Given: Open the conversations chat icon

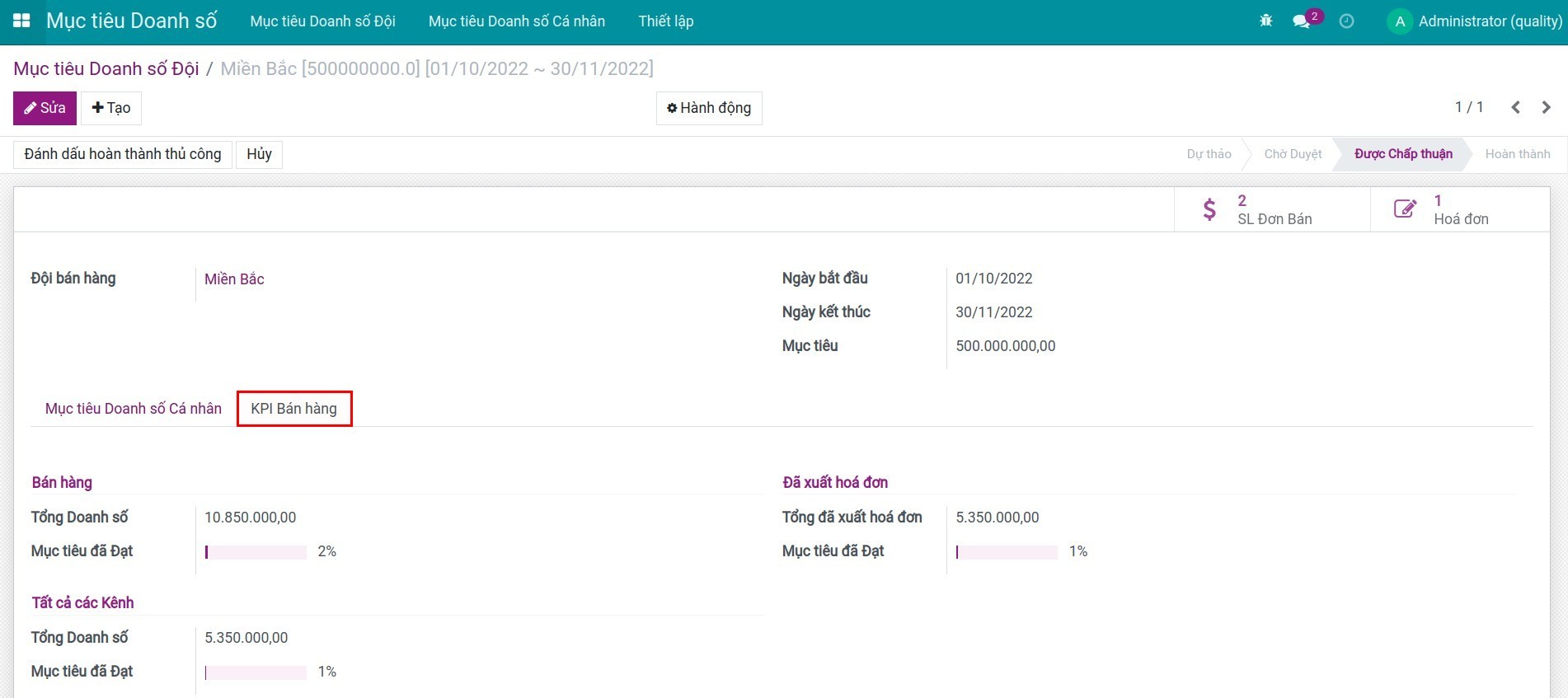Looking at the screenshot, I should [1302, 21].
